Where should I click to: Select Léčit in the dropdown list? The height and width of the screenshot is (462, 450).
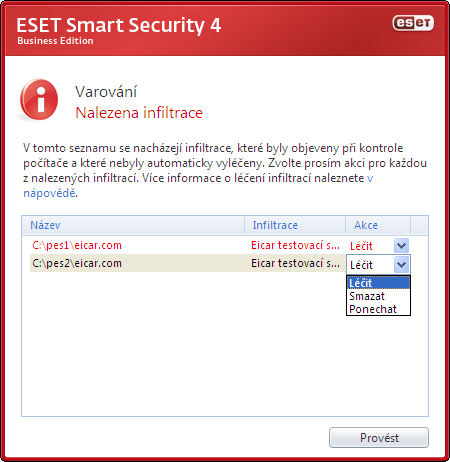pos(378,283)
